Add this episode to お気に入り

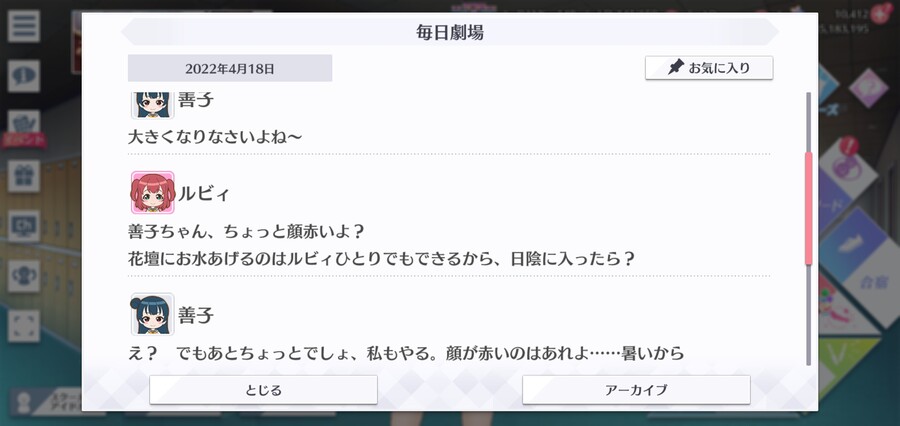click(x=709, y=68)
